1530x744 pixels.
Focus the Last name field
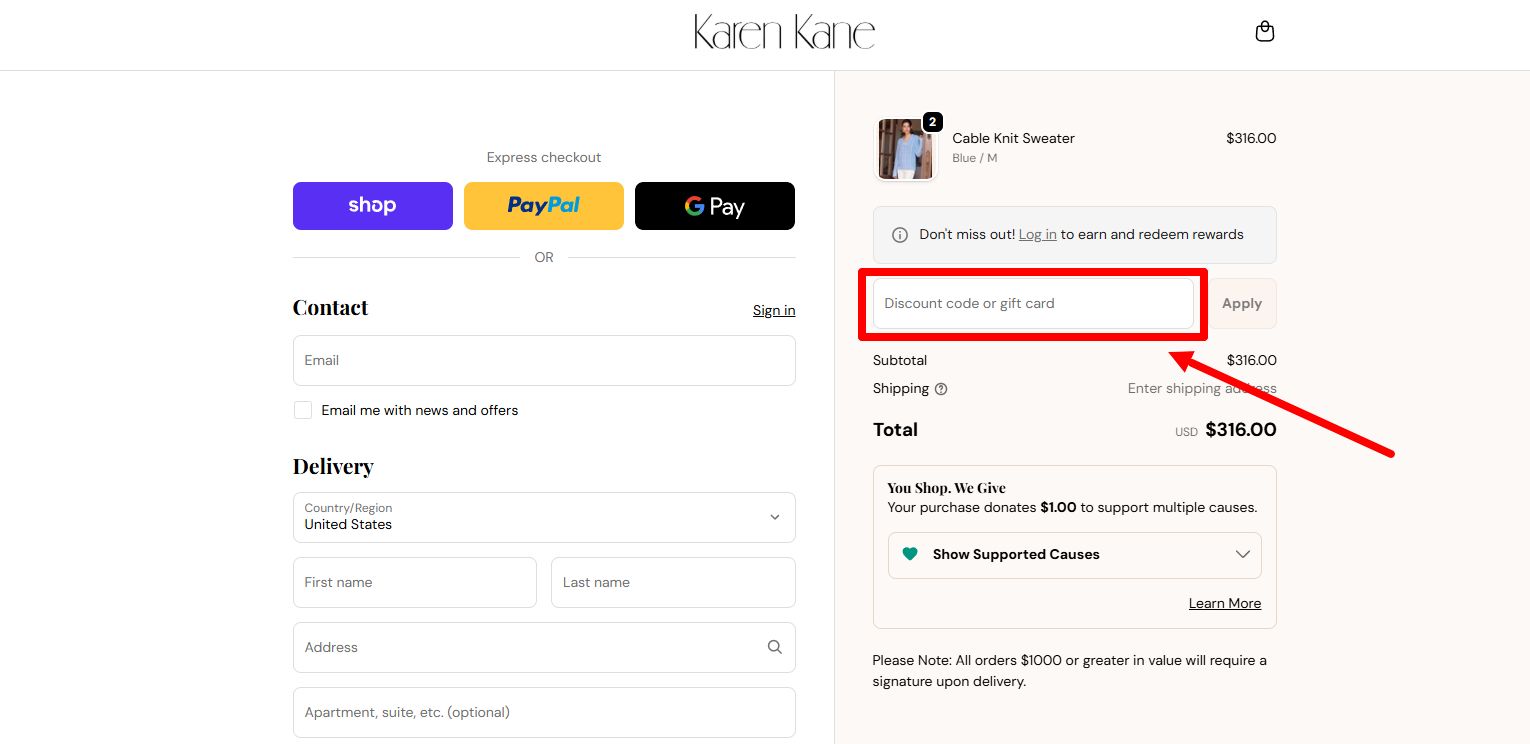(x=673, y=582)
